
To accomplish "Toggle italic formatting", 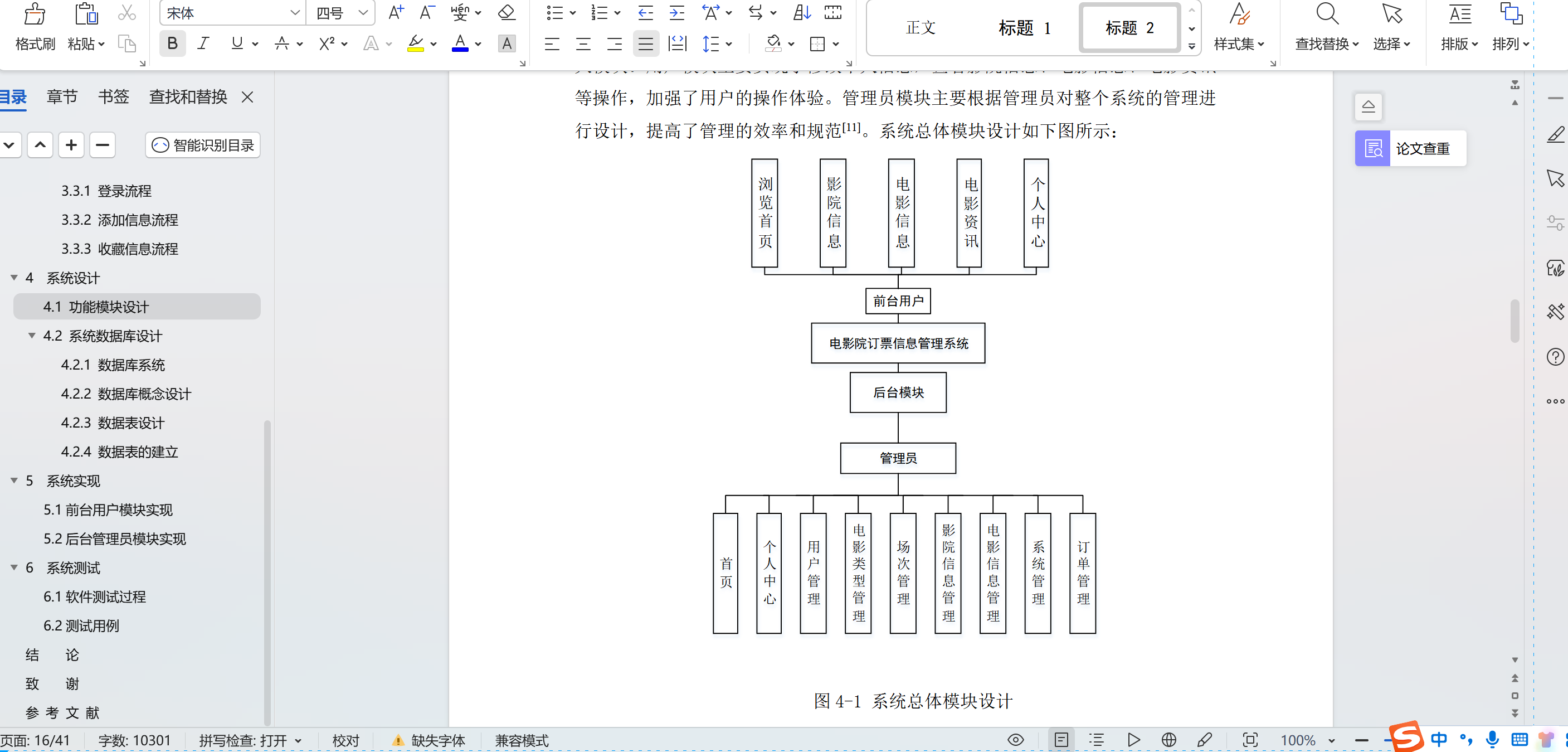I will pyautogui.click(x=203, y=43).
